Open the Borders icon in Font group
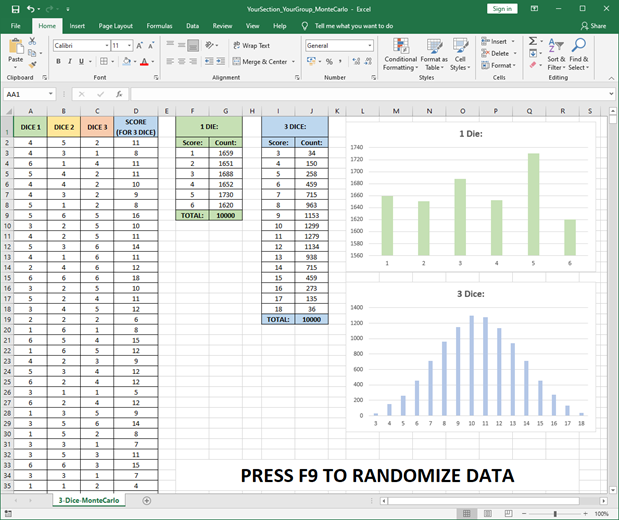Image resolution: width=619 pixels, height=520 pixels. pyautogui.click(x=104, y=61)
